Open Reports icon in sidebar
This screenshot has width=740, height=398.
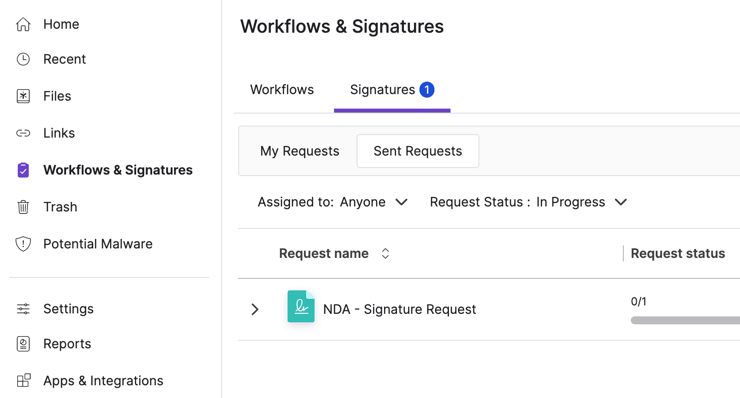click(x=23, y=344)
